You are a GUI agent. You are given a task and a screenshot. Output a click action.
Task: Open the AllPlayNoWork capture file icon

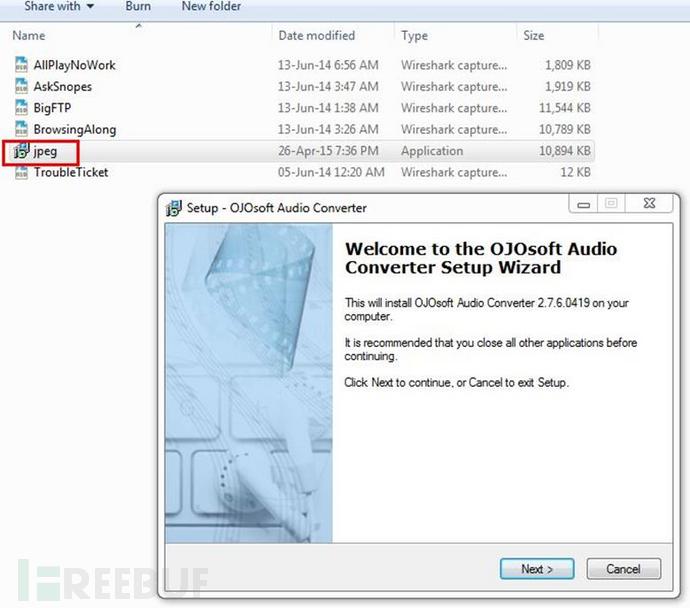pyautogui.click(x=21, y=65)
